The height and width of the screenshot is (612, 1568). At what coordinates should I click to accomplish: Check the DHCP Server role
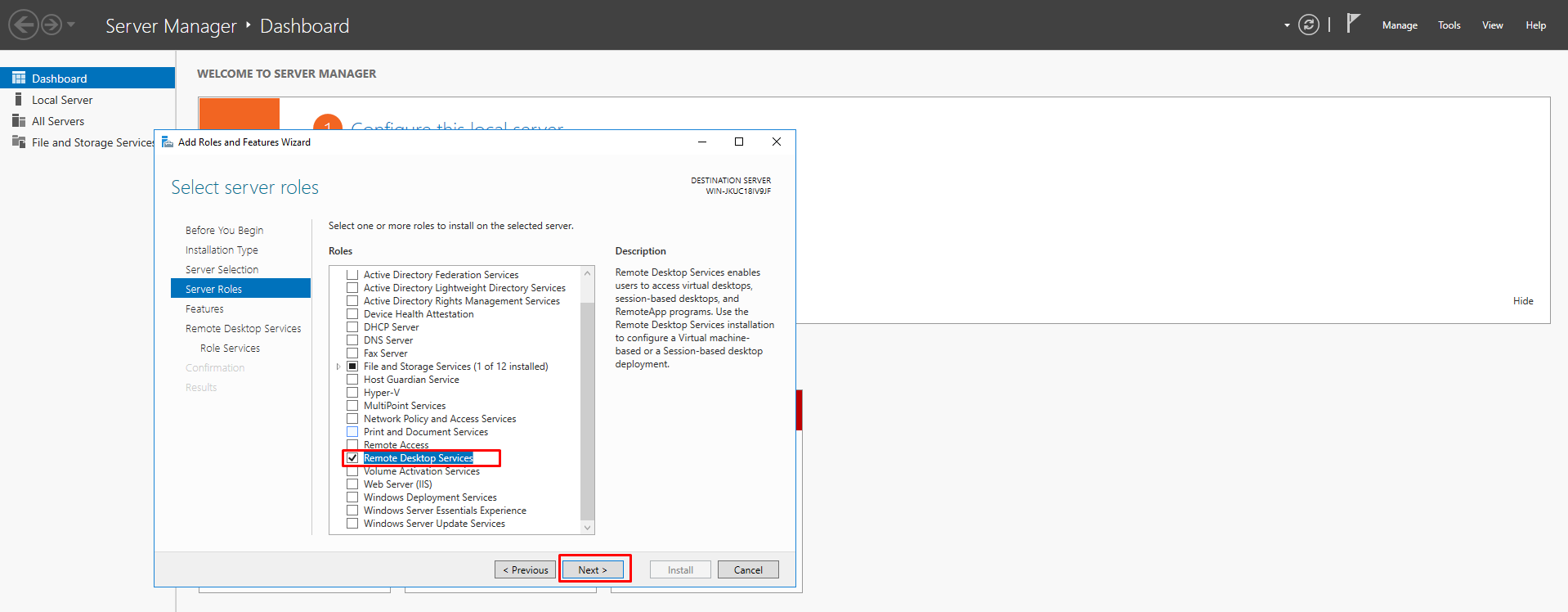point(352,327)
